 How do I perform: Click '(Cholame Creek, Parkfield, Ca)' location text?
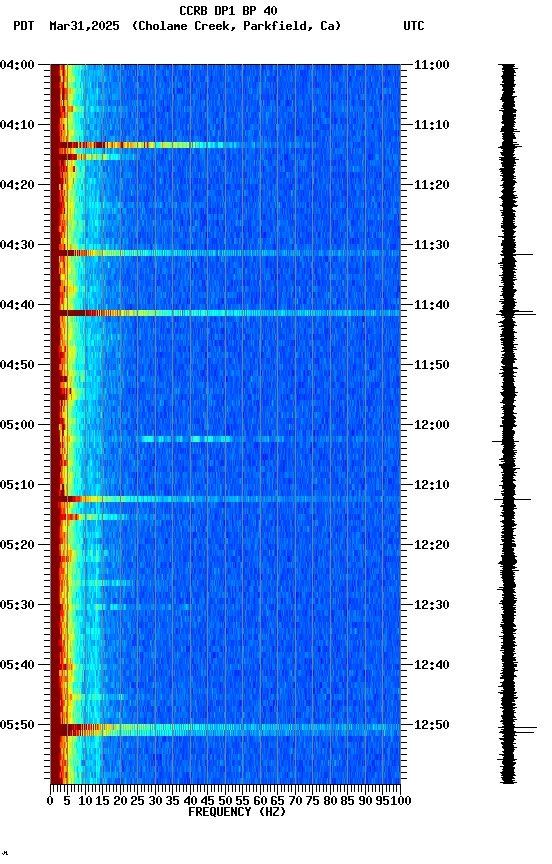236,26
